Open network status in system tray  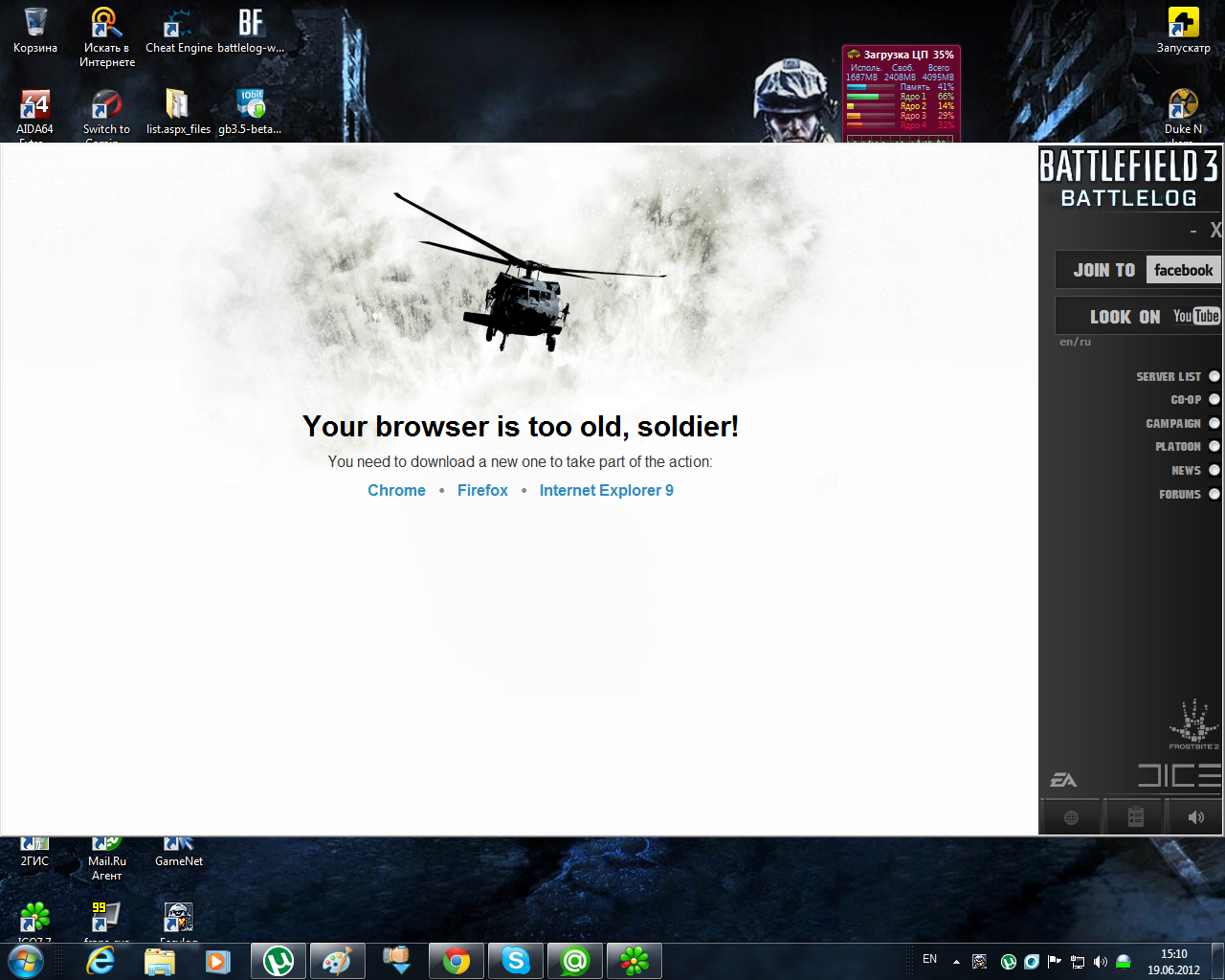(1078, 962)
